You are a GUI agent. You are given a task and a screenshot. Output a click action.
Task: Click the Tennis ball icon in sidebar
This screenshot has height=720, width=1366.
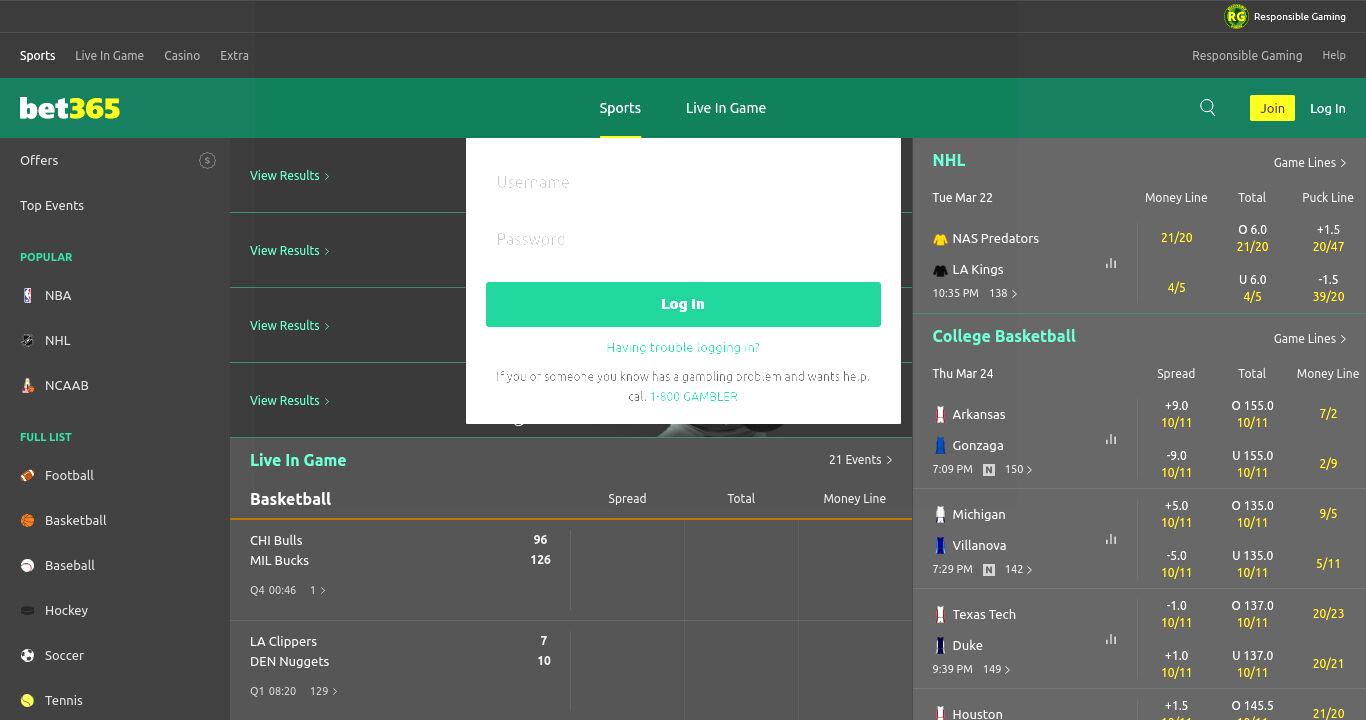tap(28, 700)
